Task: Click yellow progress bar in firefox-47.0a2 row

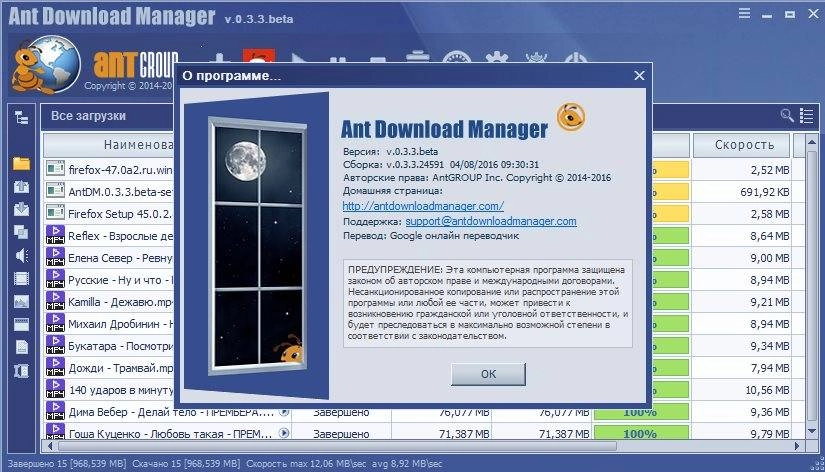Action: (x=670, y=169)
